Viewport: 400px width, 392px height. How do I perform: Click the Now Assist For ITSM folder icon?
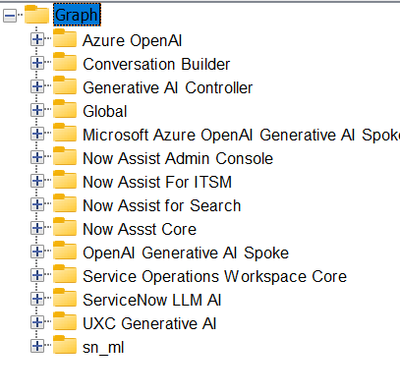65,180
